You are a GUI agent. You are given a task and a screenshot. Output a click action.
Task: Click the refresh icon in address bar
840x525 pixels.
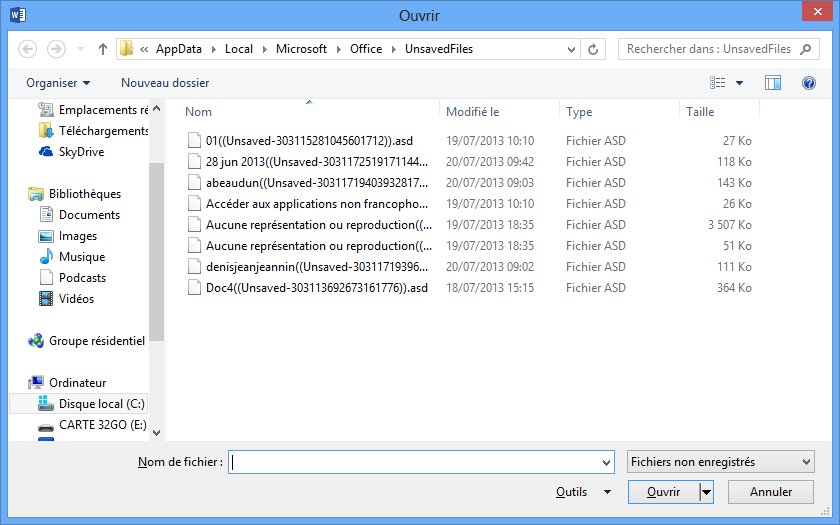click(x=594, y=49)
